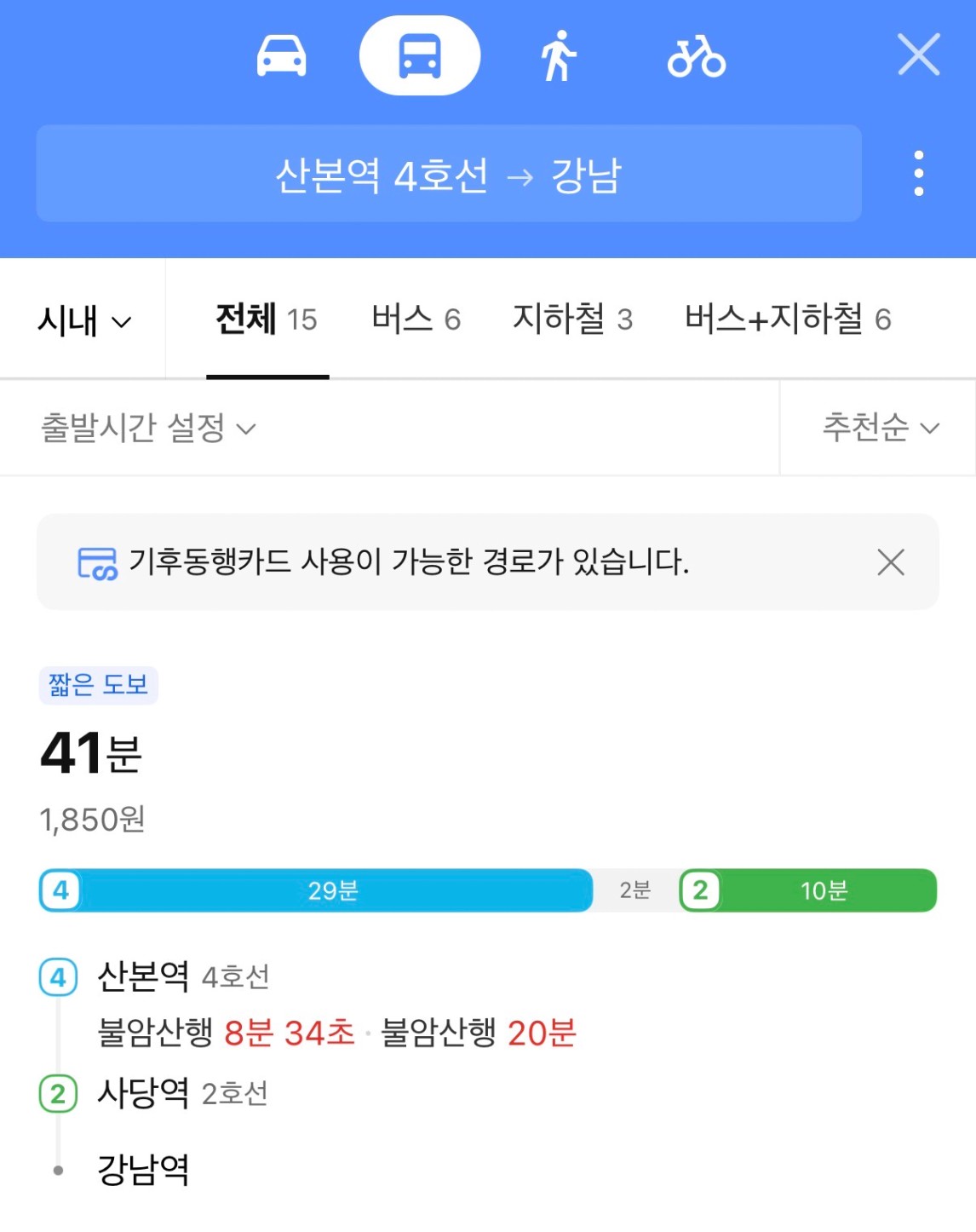976x1232 pixels.
Task: Edit the 산본역 4호선 → 강남 route field
Action: [x=449, y=175]
